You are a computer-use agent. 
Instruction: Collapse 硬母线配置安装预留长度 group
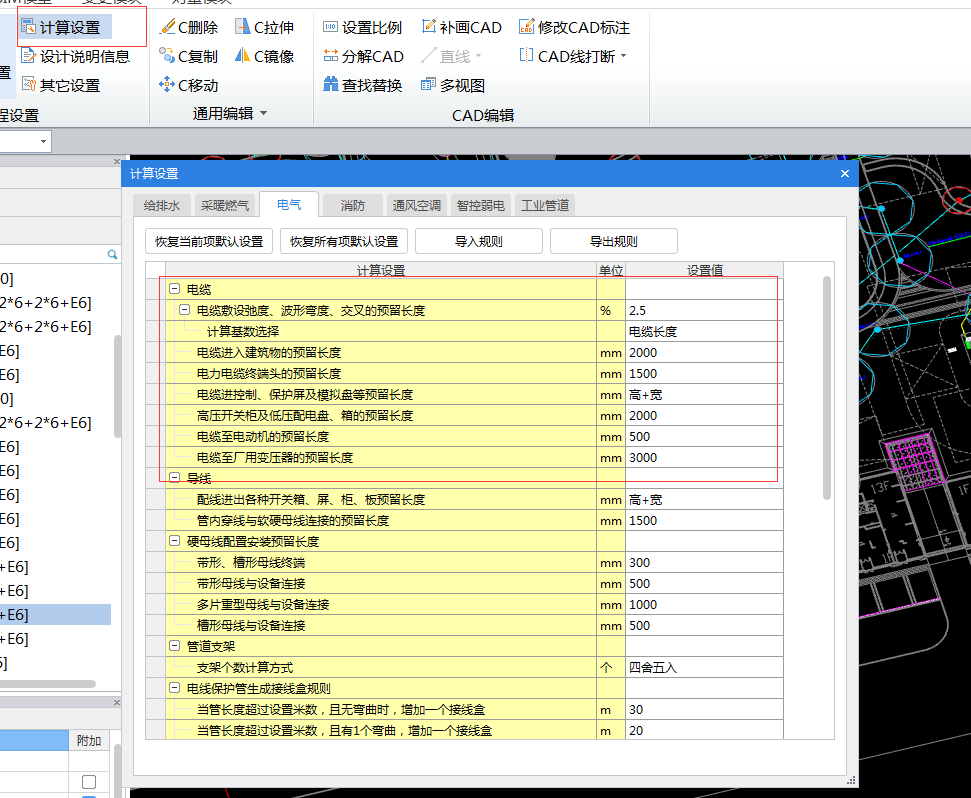[x=175, y=540]
